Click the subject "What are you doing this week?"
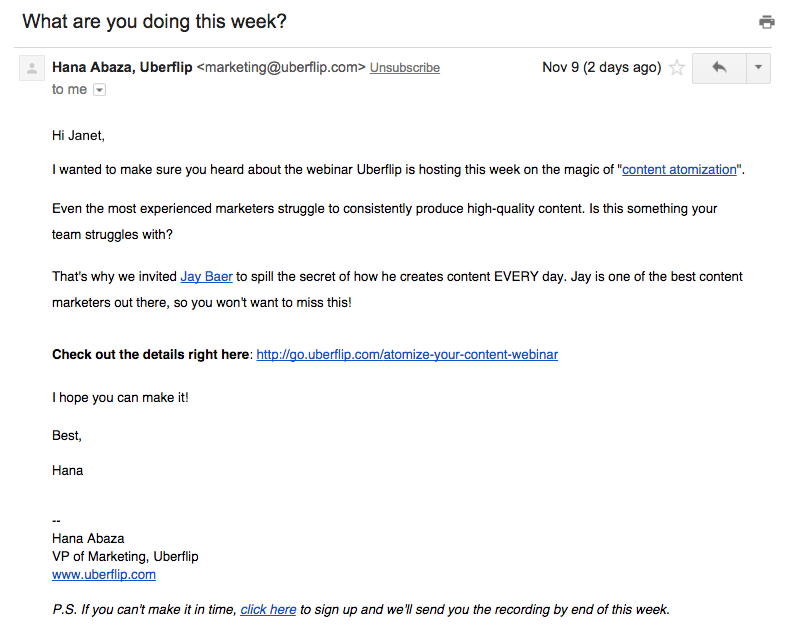The width and height of the screenshot is (795, 625). pos(154,21)
